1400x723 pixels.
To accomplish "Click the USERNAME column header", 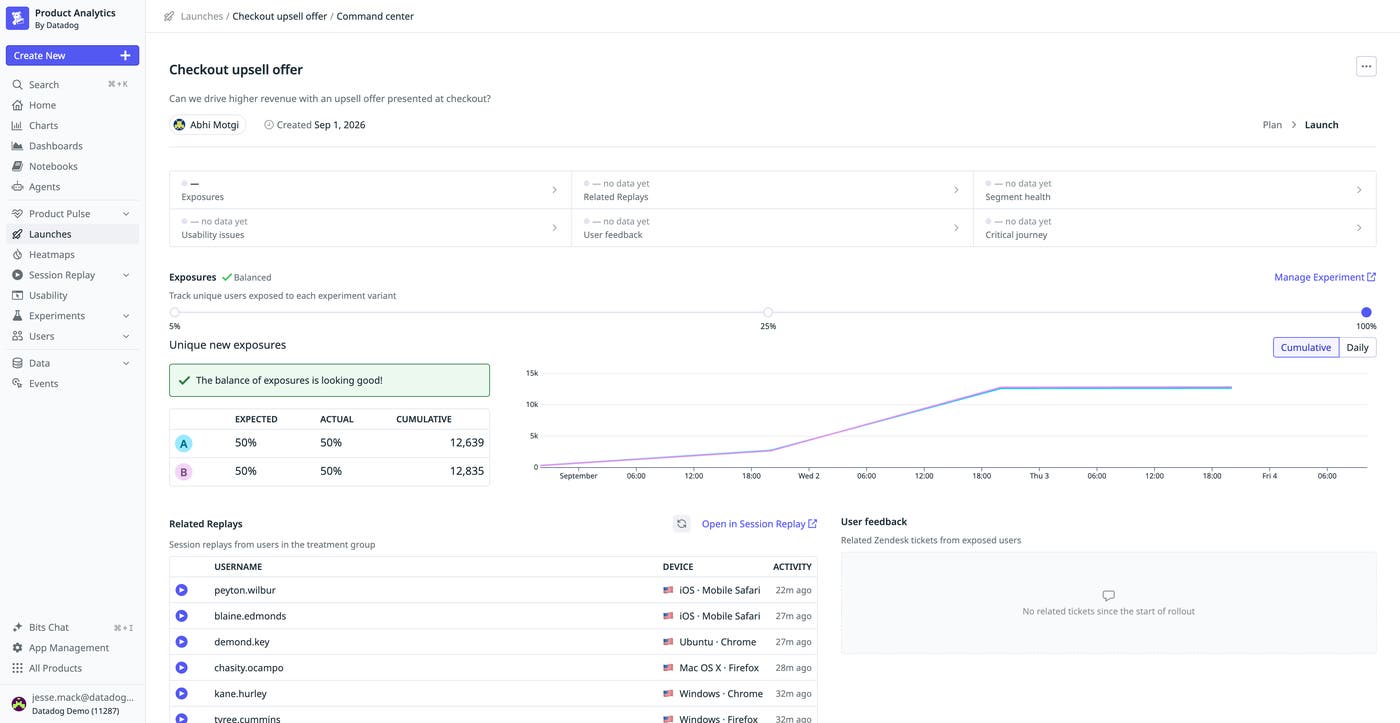I will tap(238, 567).
